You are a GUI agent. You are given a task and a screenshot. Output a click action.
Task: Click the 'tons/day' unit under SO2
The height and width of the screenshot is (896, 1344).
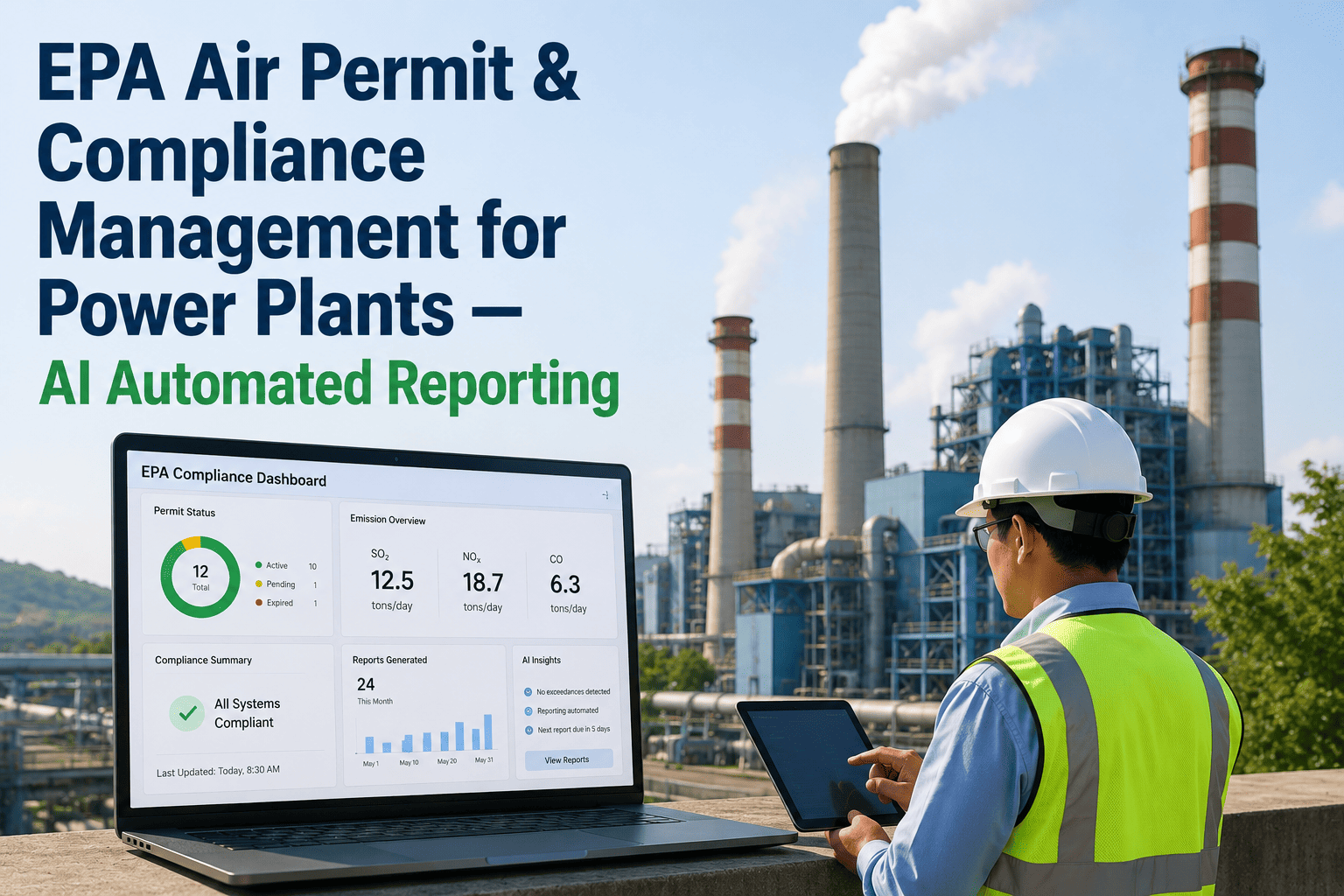(392, 605)
